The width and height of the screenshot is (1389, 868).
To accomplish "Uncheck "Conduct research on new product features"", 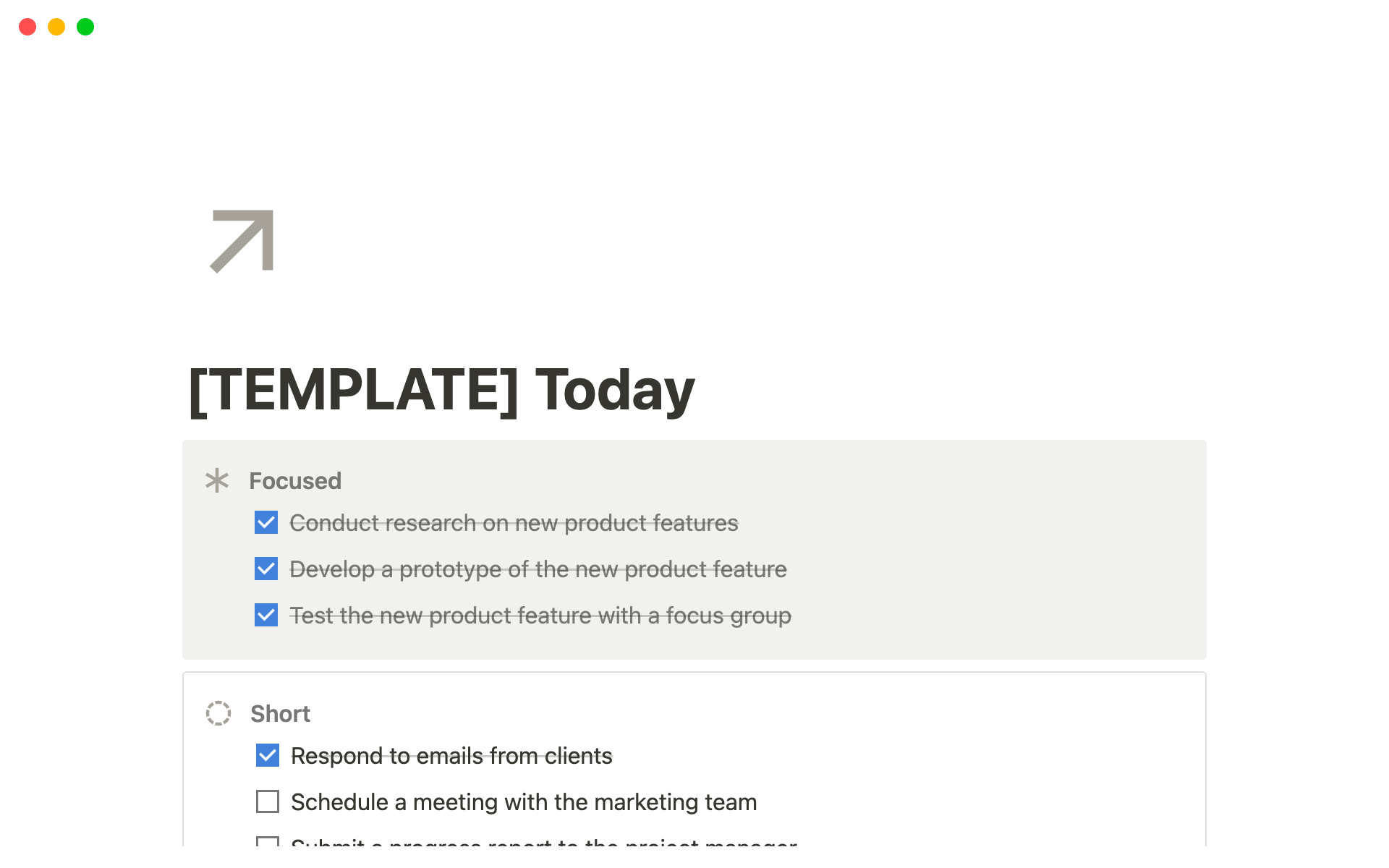I will tap(266, 522).
